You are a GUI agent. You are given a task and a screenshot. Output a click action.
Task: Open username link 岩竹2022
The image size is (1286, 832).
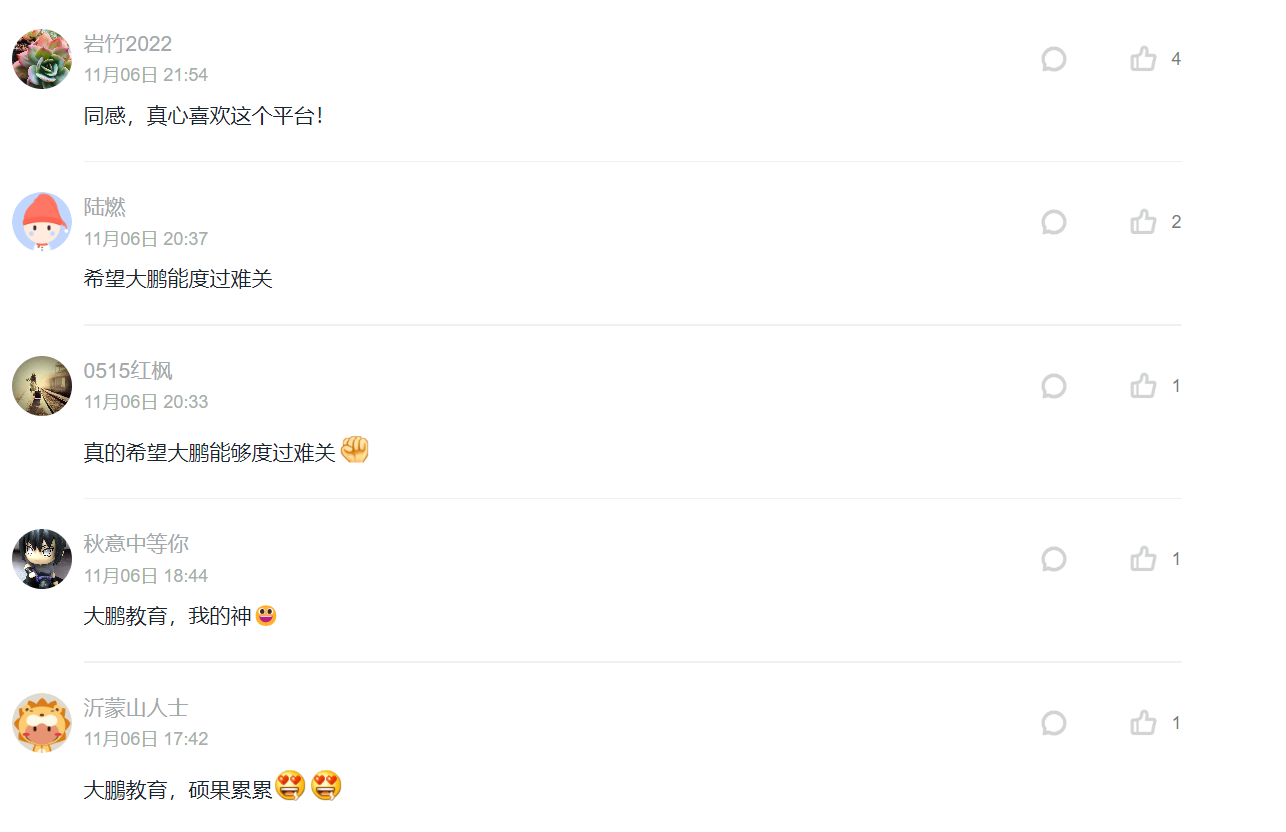pos(128,44)
